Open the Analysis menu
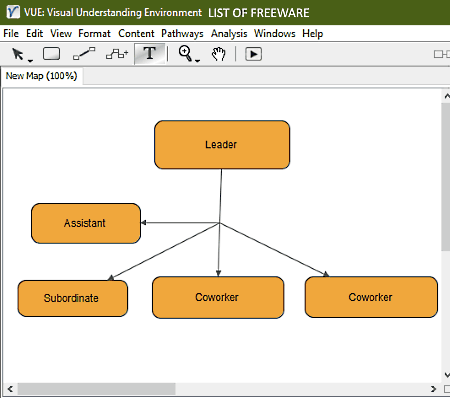Image resolution: width=450 pixels, height=398 pixels. pyautogui.click(x=229, y=33)
